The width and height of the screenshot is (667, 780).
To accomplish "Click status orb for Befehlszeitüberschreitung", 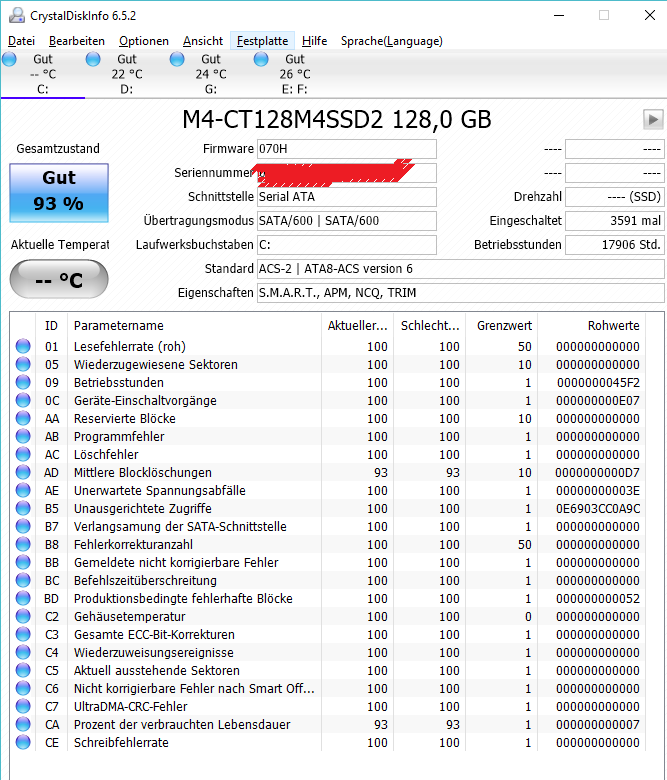I will (23, 580).
